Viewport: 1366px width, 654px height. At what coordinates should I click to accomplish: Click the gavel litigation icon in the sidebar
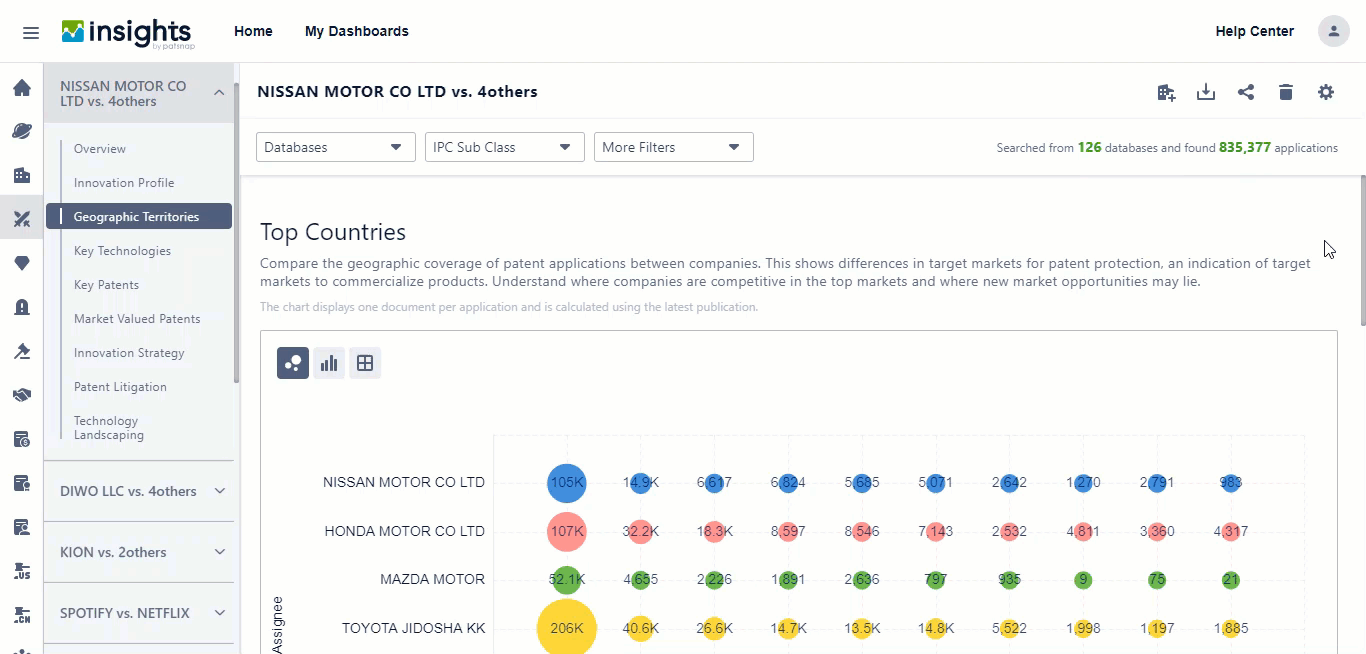21,351
